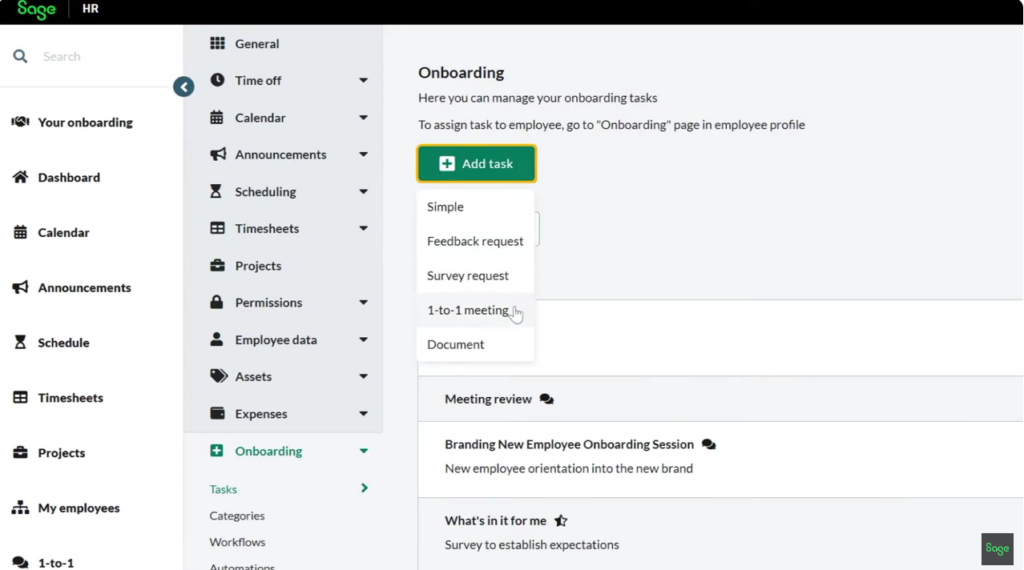Open General settings
The width and height of the screenshot is (1024, 570).
coord(257,44)
